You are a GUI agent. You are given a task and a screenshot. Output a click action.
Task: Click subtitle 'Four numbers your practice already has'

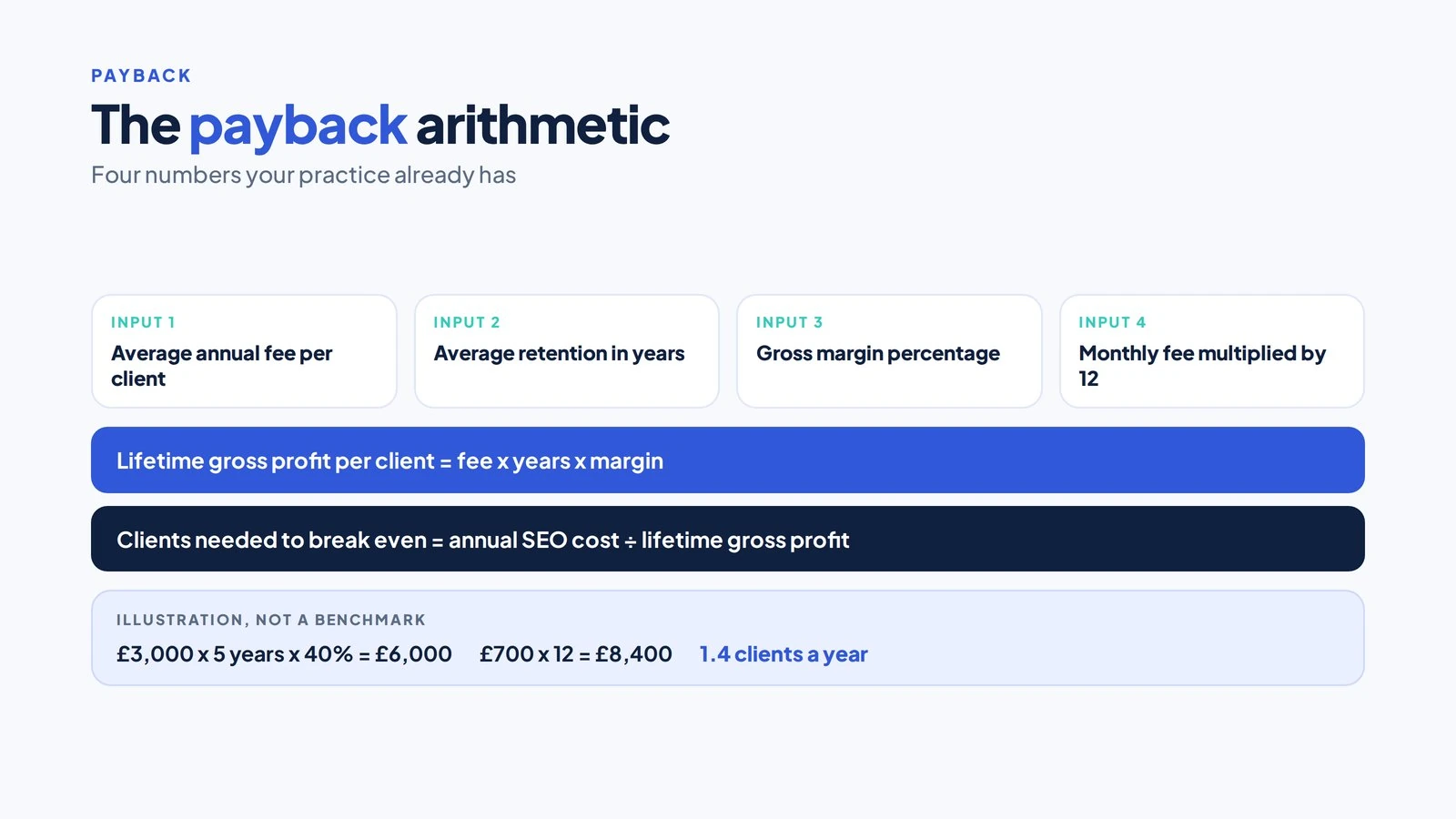click(303, 175)
